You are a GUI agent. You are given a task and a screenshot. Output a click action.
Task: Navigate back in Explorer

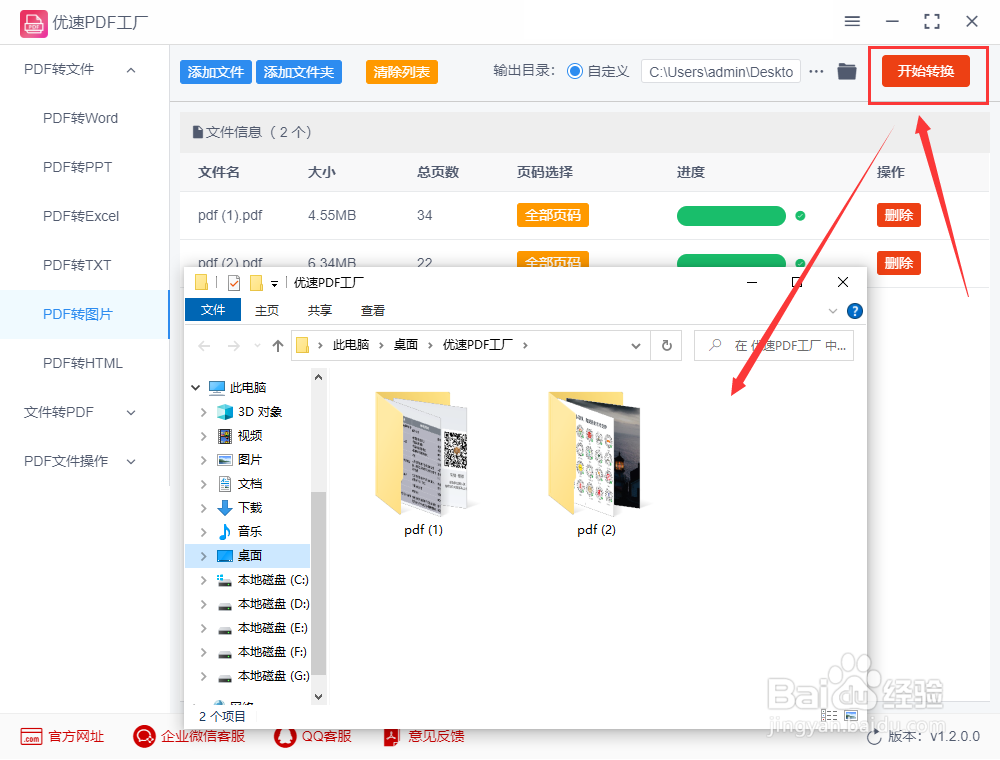(x=204, y=346)
